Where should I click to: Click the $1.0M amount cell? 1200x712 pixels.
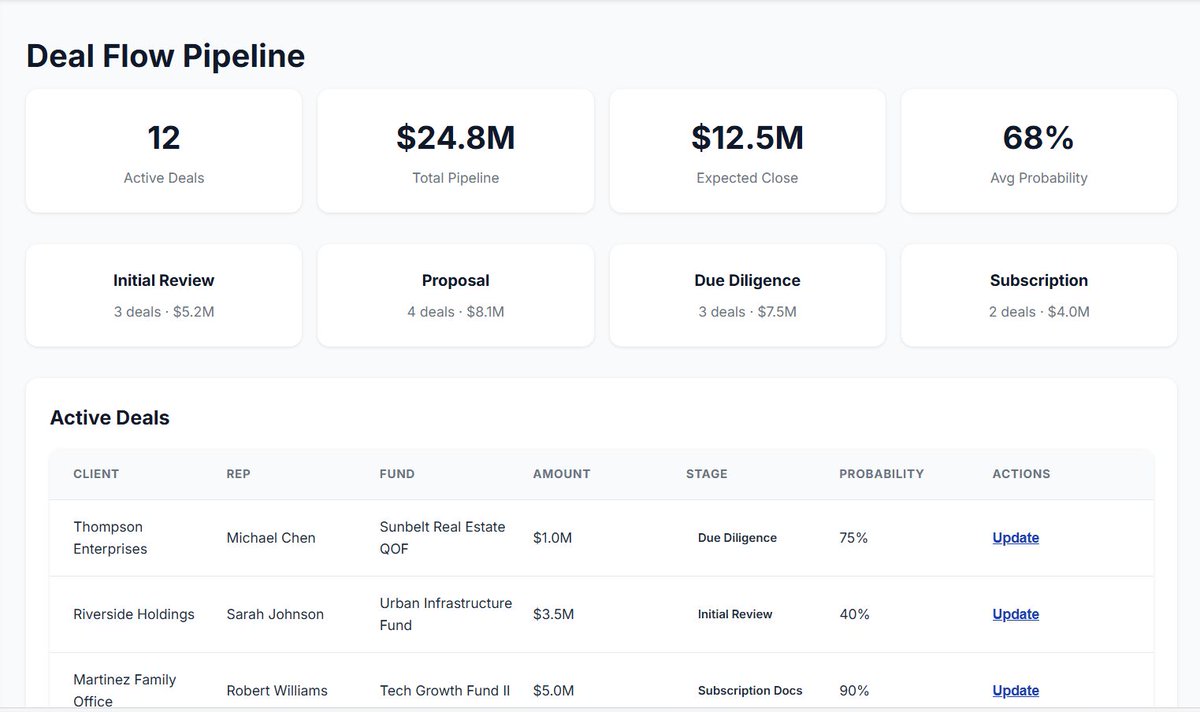point(552,538)
